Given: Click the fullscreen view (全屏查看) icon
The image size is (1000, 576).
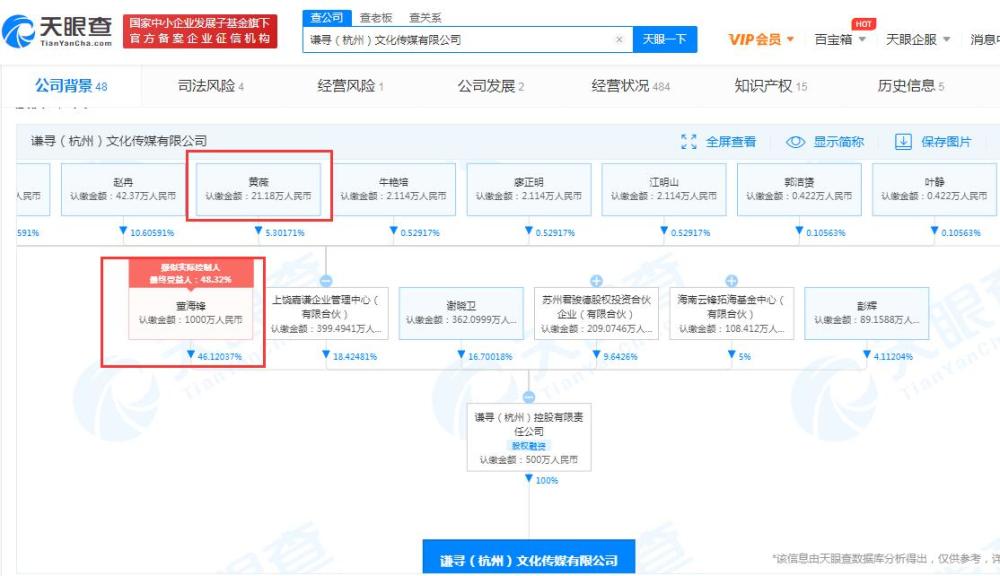Looking at the screenshot, I should coord(689,142).
